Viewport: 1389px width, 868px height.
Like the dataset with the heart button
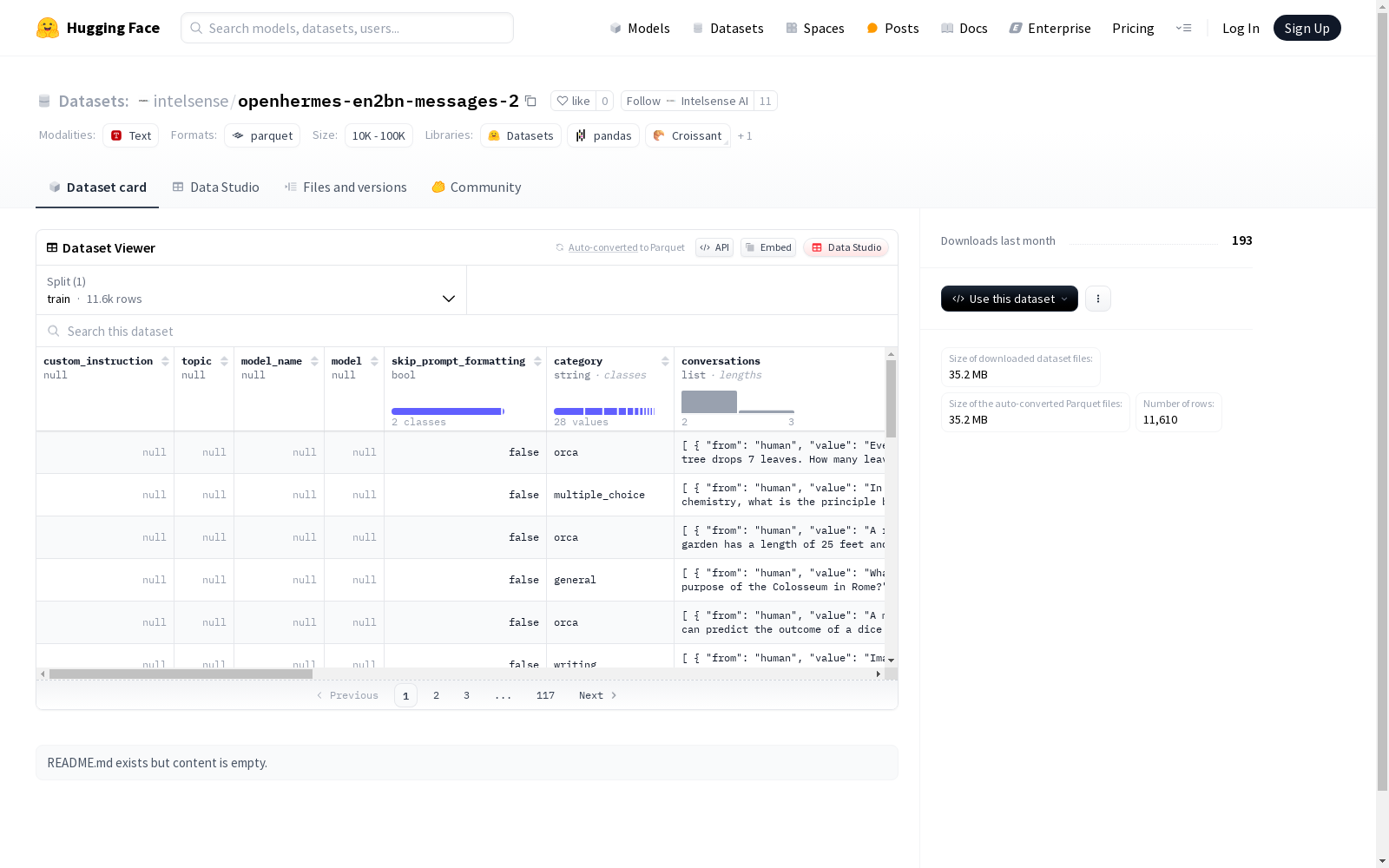point(573,101)
